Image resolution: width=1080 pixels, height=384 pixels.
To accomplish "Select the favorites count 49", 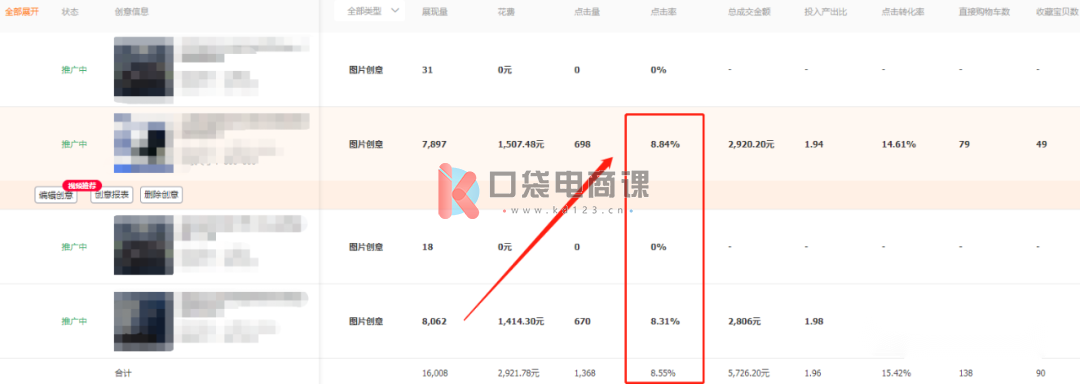I will click(1041, 144).
